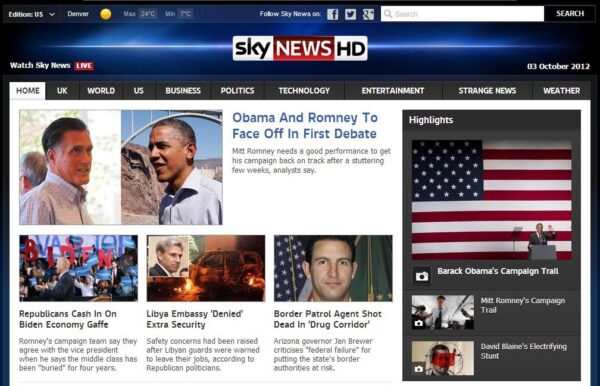Click 'Mitt Romney needs a good performance' summary

311,161
